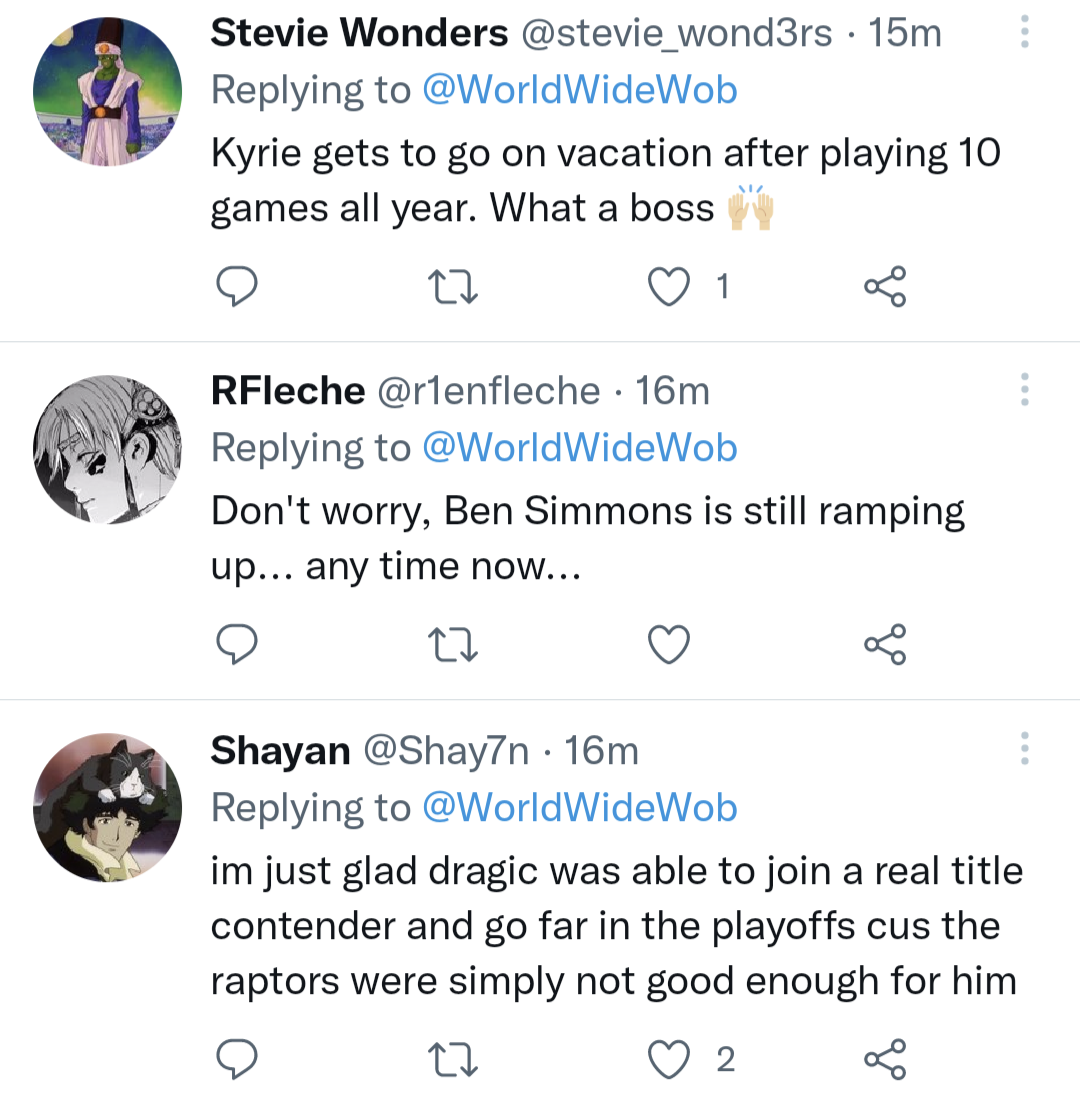Open more options on Stevie Wonders' tweet

point(1024,32)
